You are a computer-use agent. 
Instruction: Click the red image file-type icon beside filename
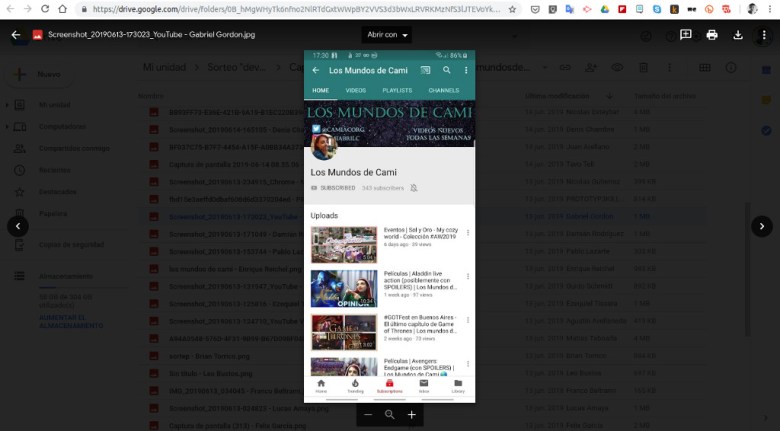pos(37,35)
